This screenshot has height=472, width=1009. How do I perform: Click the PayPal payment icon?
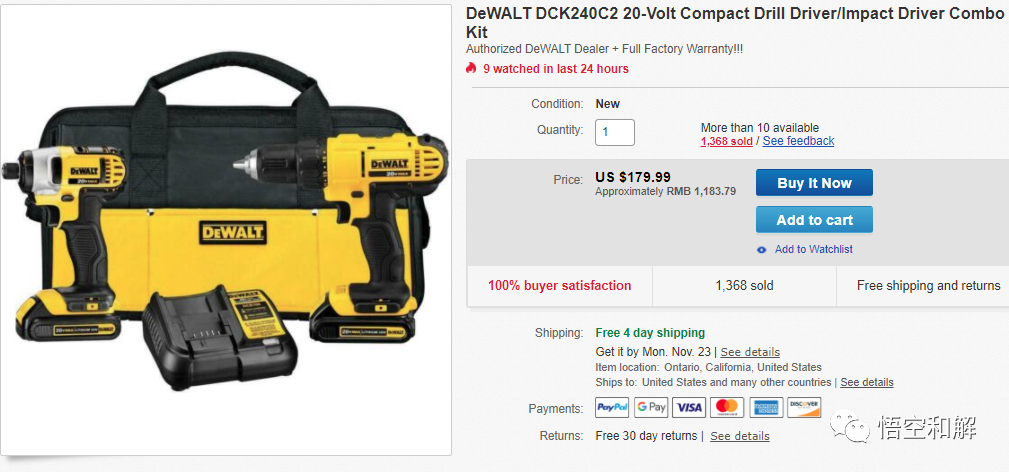click(x=613, y=407)
